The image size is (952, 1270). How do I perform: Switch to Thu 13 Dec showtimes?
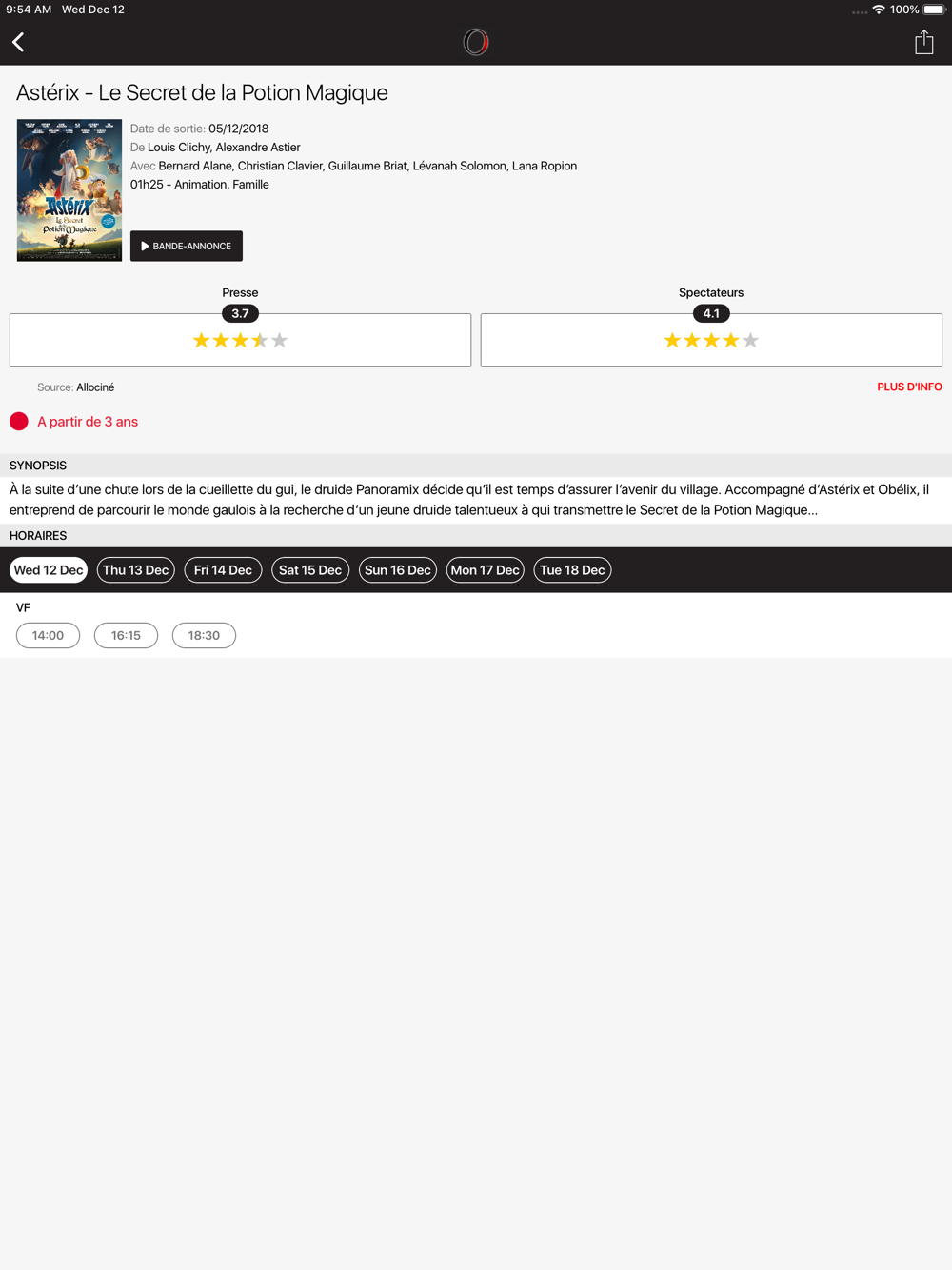pyautogui.click(x=136, y=570)
